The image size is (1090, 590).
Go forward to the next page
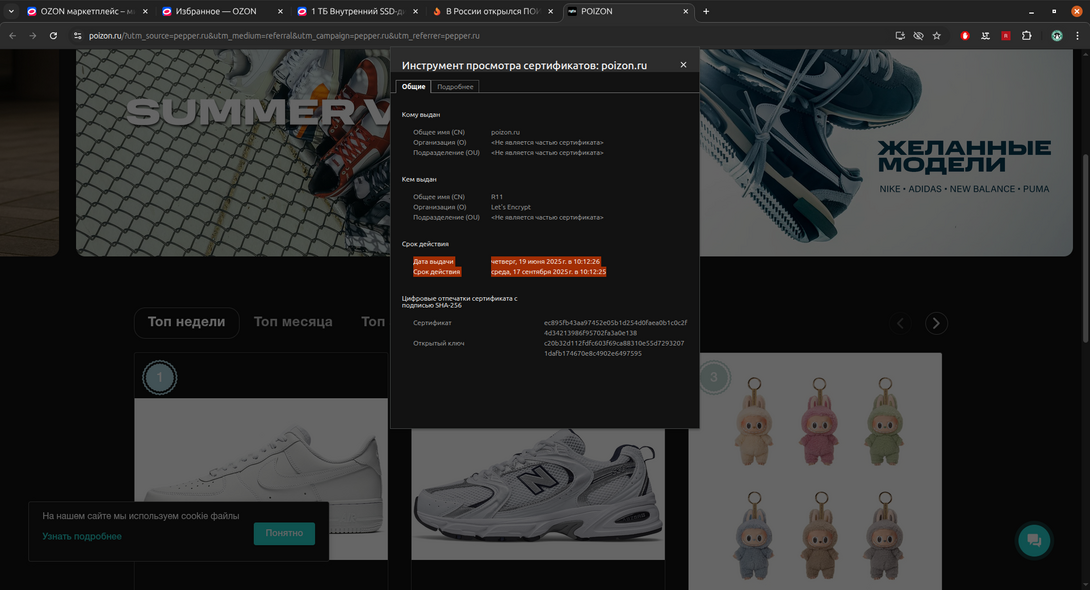(33, 35)
